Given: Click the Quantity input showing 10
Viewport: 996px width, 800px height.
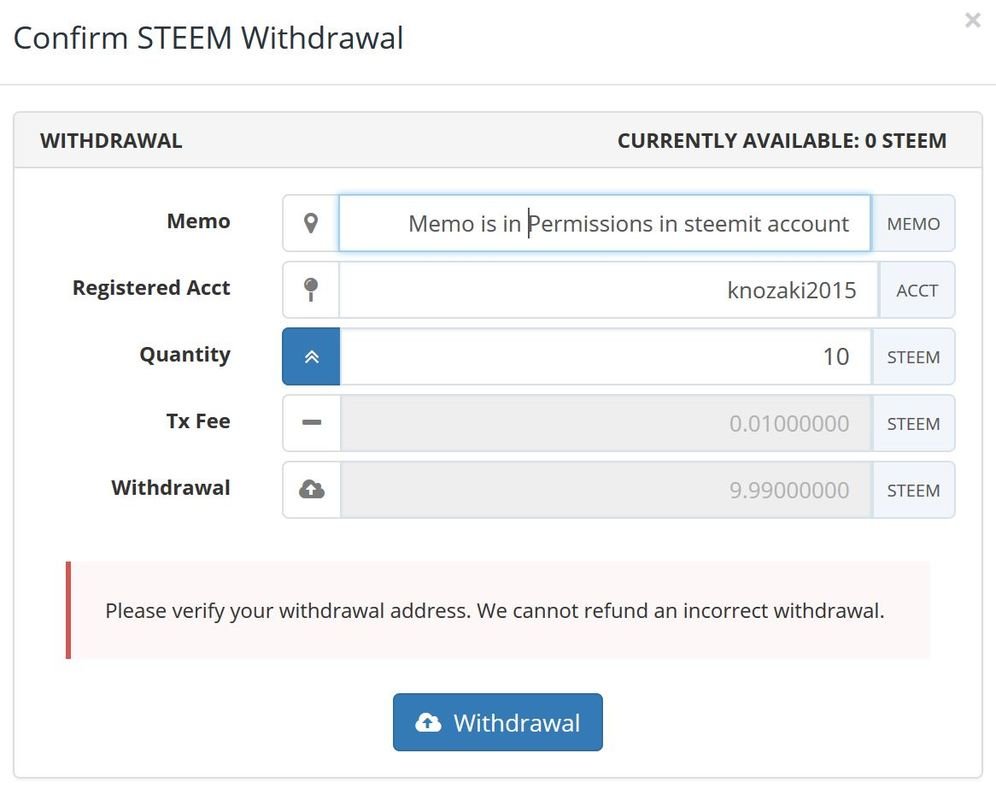Looking at the screenshot, I should click(x=605, y=357).
